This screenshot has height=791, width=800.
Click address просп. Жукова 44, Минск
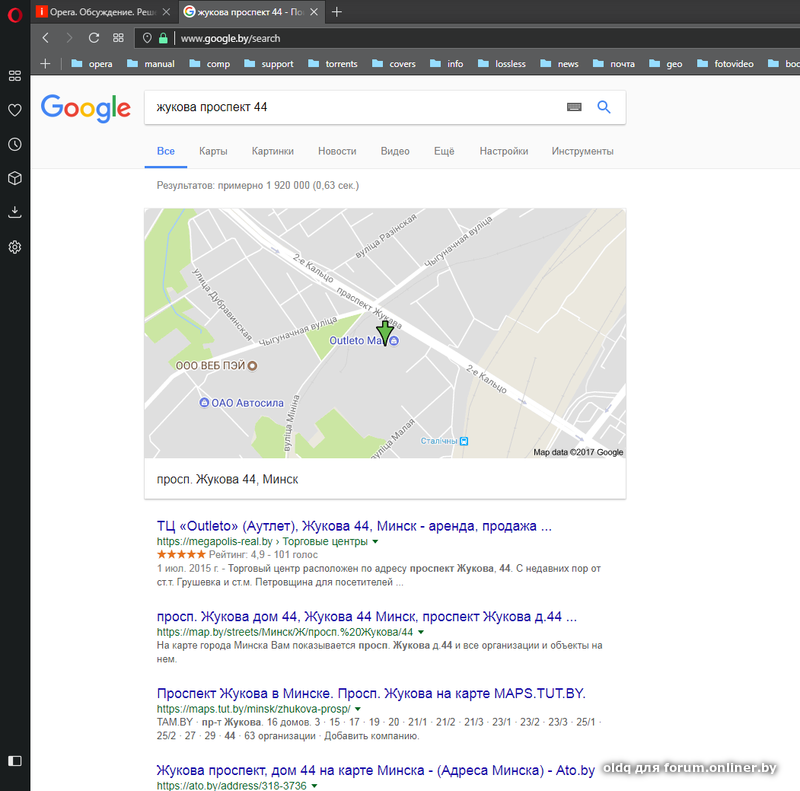228,479
